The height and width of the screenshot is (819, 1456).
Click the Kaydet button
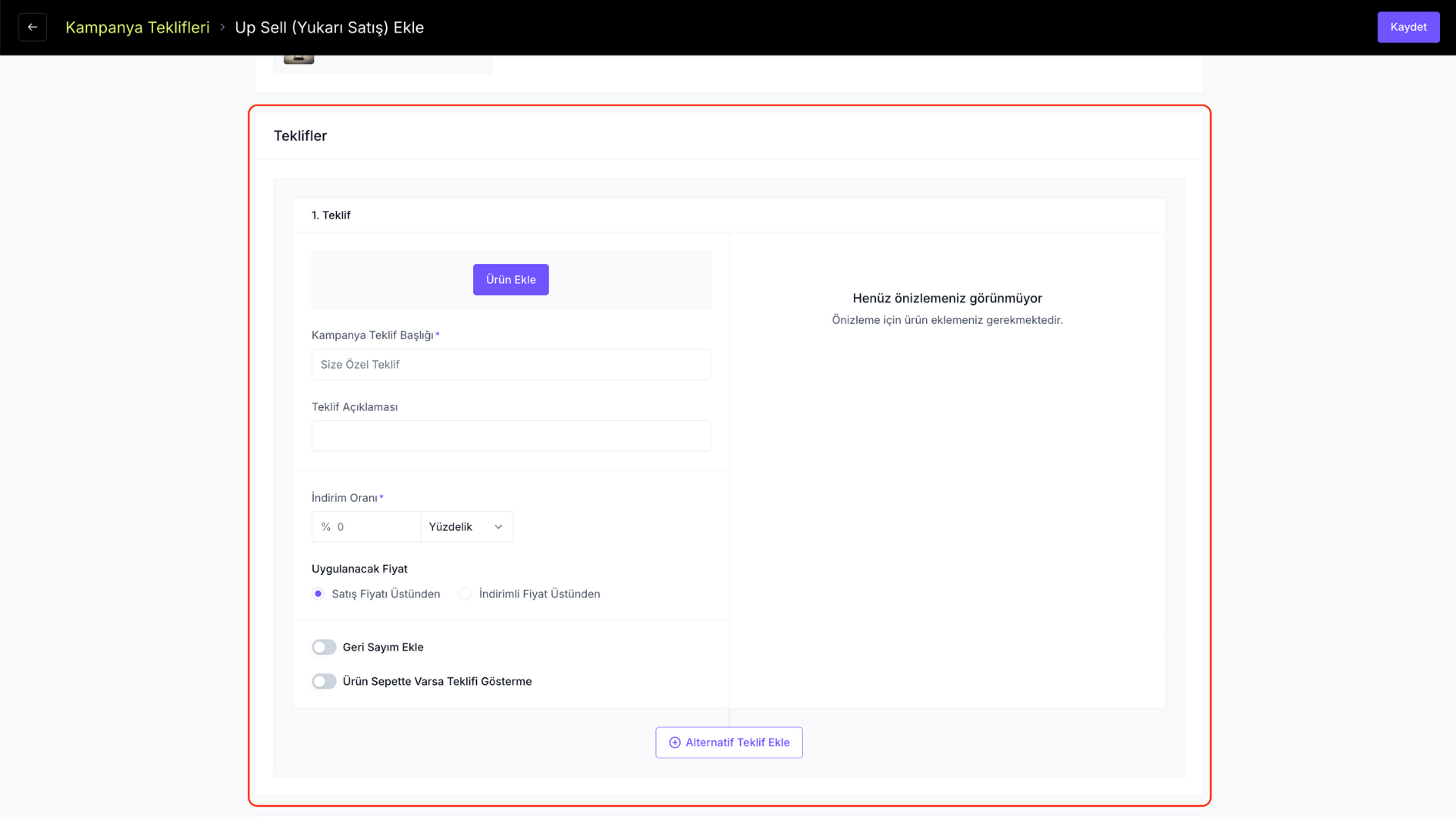point(1408,27)
